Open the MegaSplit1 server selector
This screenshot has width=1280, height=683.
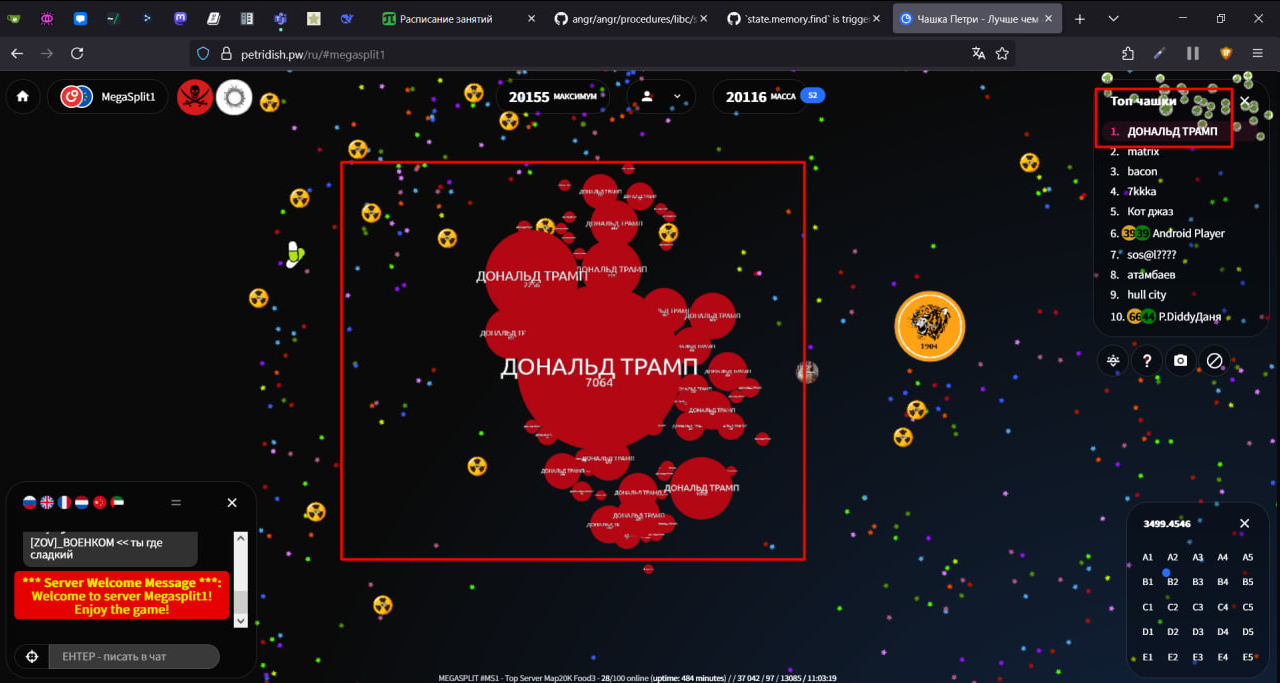click(x=113, y=97)
